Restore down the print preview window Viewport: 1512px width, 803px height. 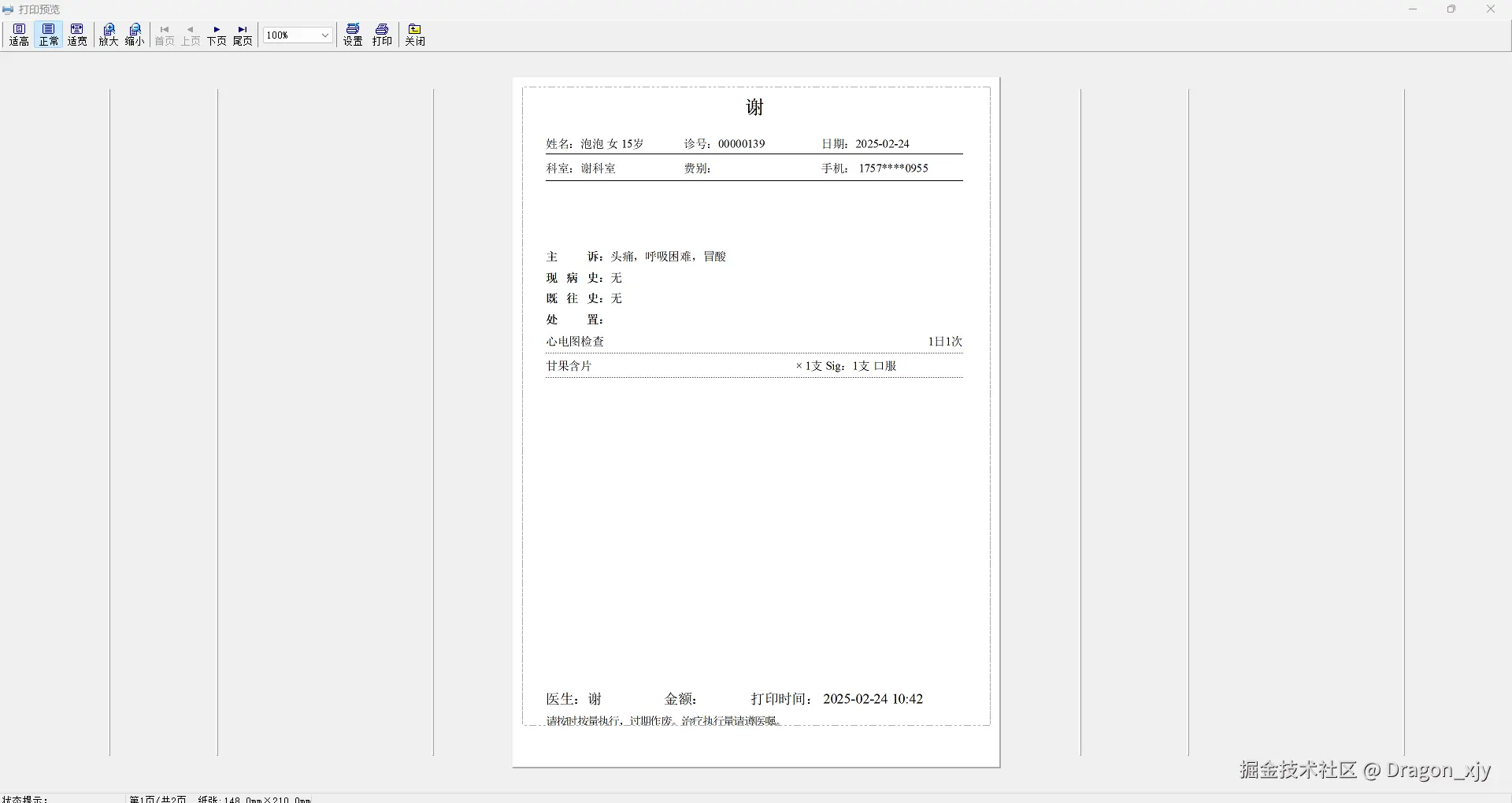tap(1451, 9)
